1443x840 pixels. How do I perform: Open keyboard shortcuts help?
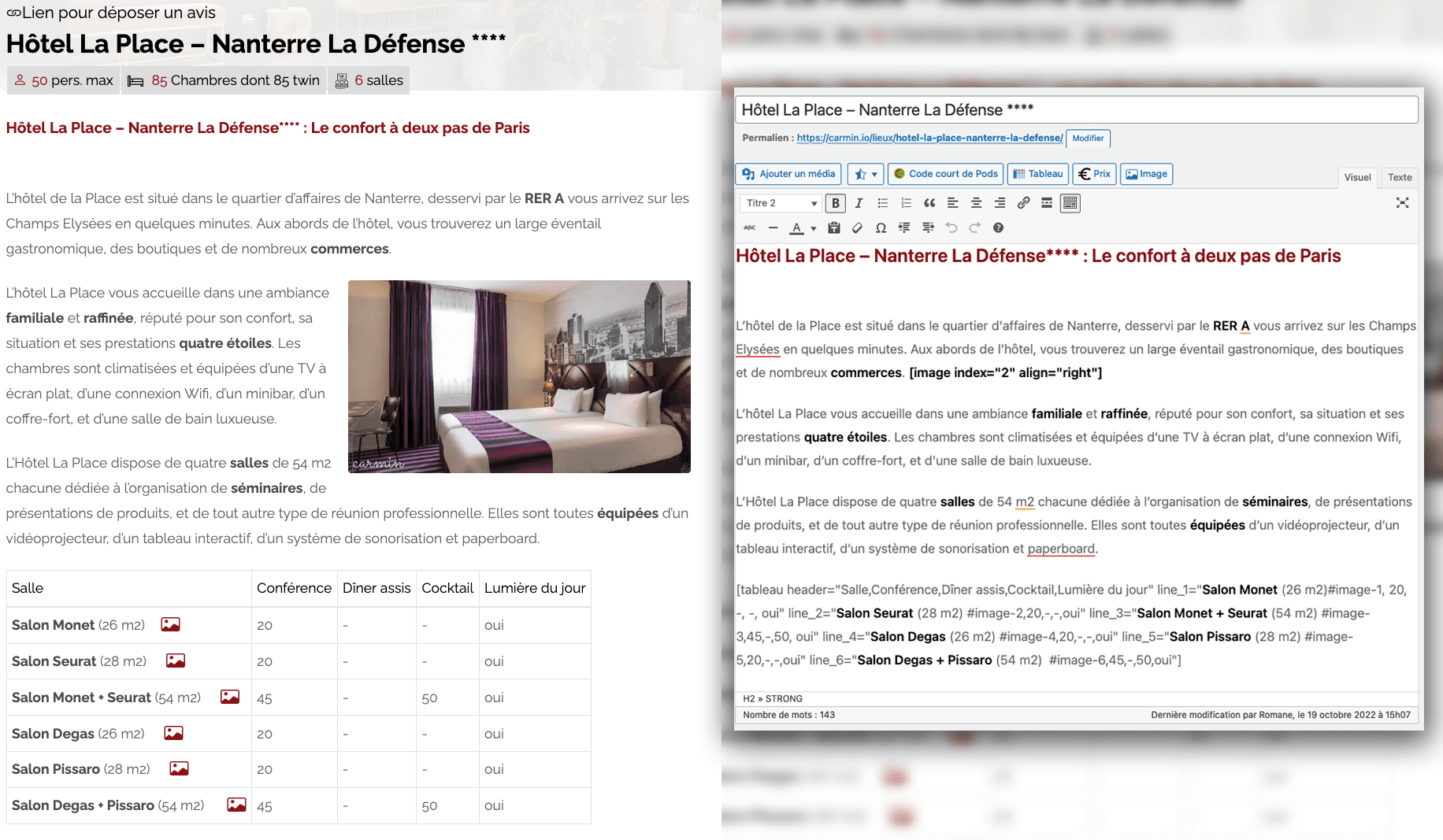pos(998,228)
